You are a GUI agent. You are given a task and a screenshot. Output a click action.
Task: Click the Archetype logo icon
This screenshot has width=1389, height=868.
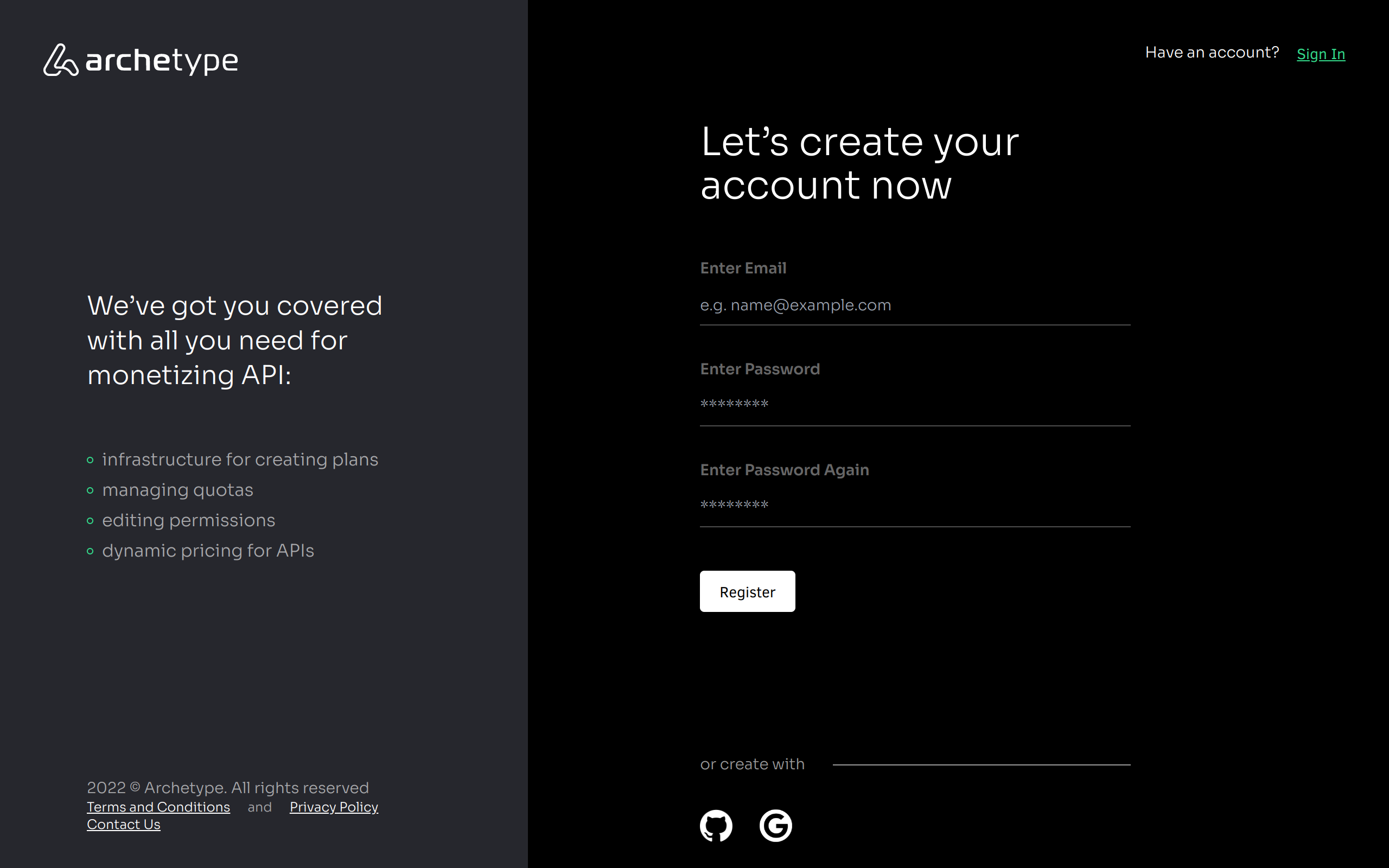60,60
